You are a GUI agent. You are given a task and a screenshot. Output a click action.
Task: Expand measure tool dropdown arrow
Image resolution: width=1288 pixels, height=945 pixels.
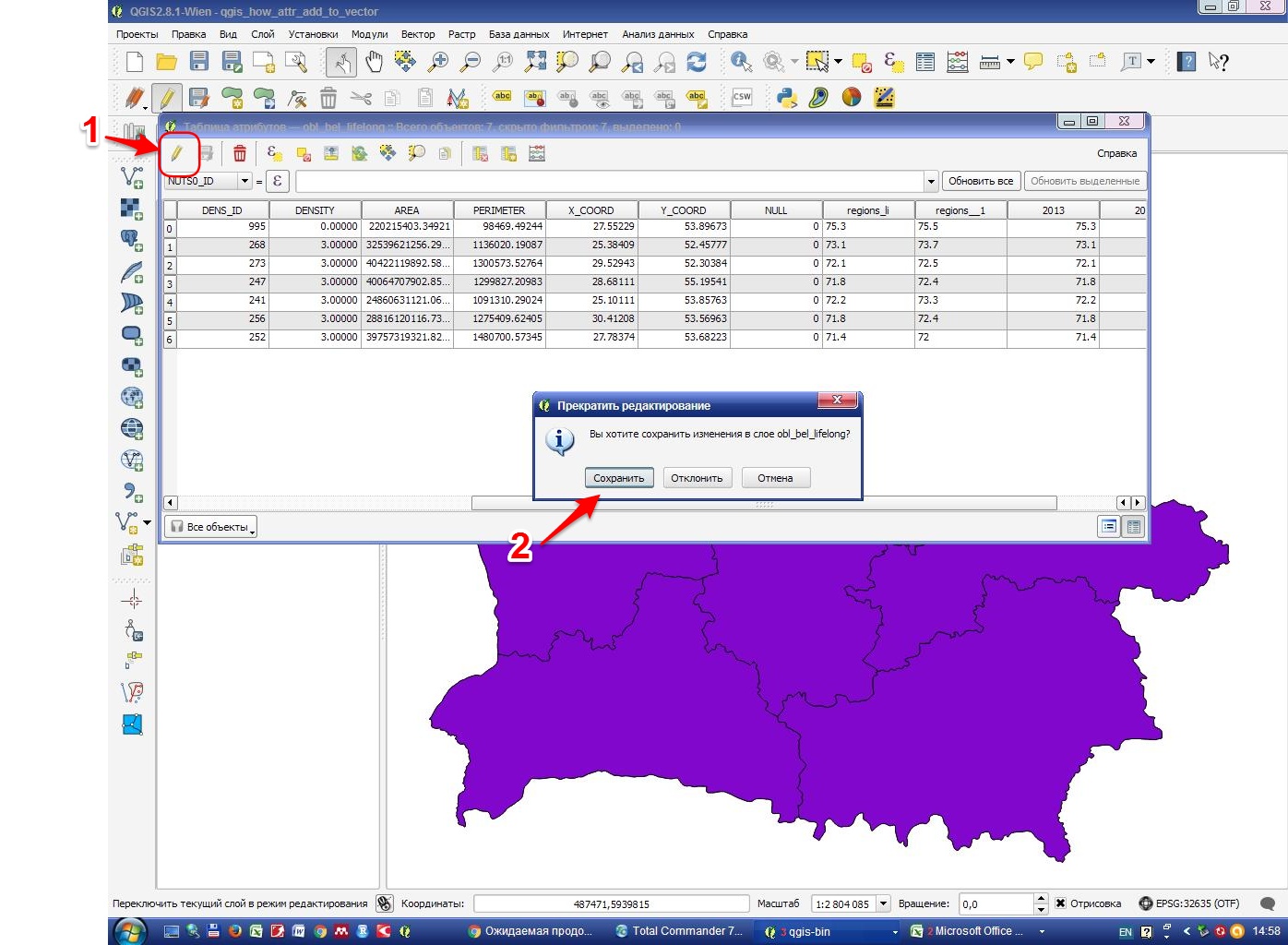coord(1010,62)
